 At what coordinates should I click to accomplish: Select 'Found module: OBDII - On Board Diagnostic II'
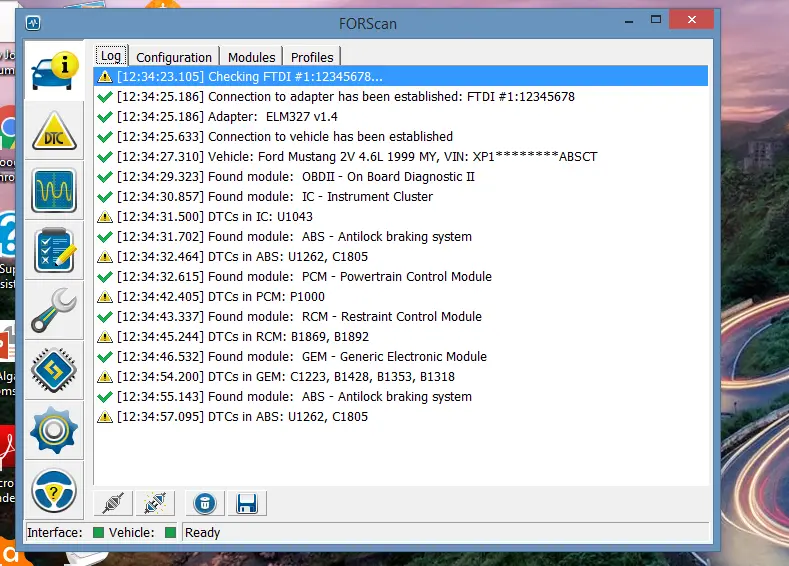coord(401,177)
